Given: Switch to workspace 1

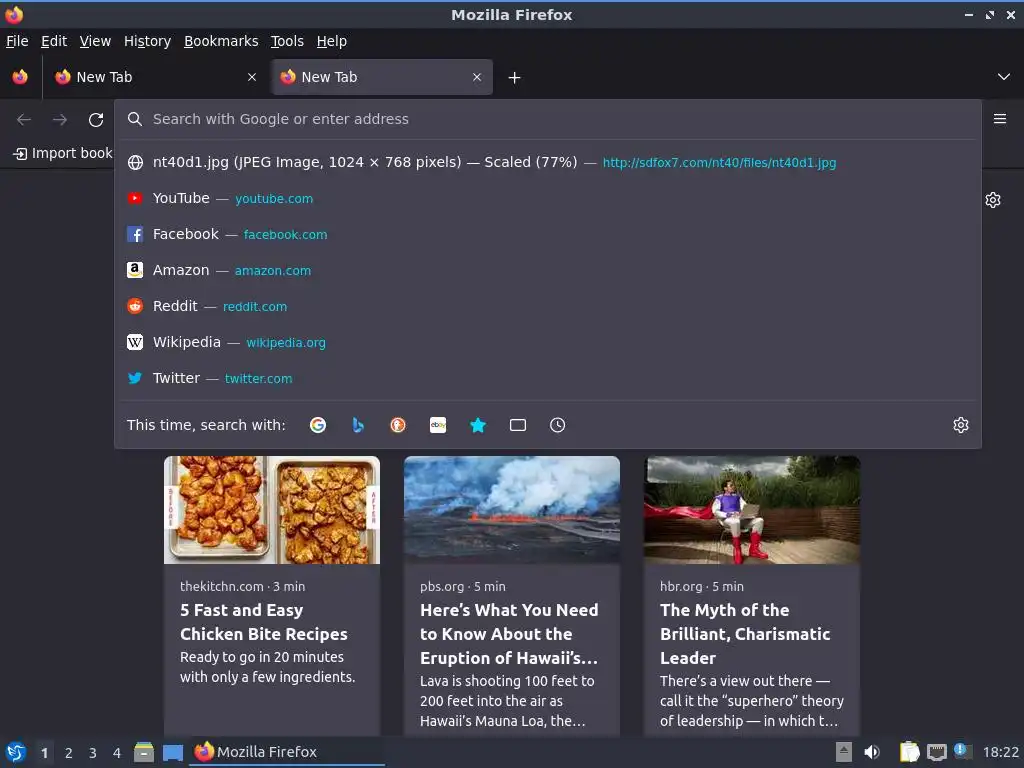Looking at the screenshot, I should point(44,753).
